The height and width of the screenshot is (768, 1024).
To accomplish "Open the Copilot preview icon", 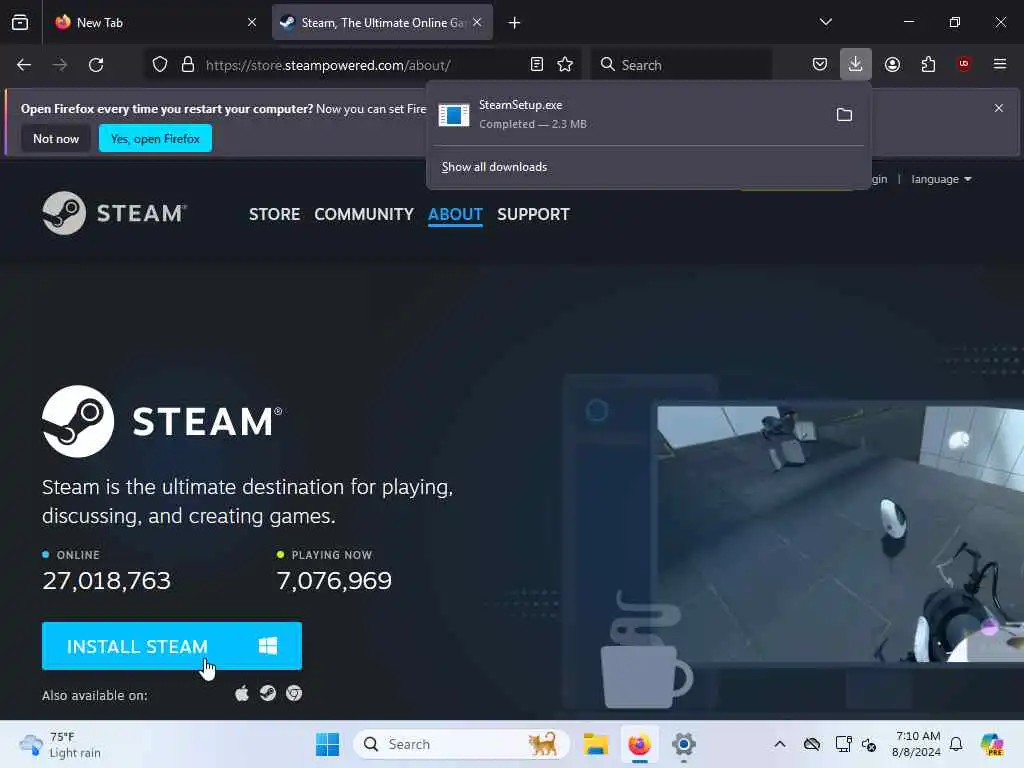I will pyautogui.click(x=992, y=744).
